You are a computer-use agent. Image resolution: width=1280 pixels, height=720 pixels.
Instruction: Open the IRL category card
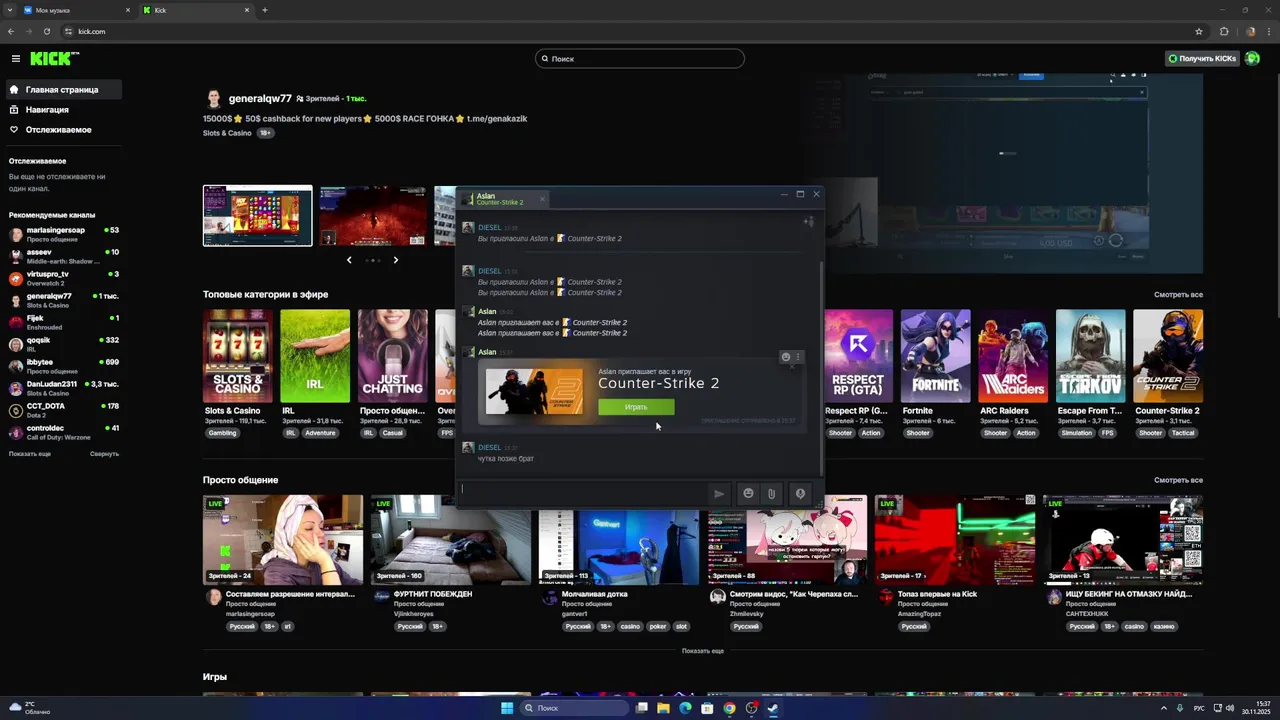pos(315,356)
